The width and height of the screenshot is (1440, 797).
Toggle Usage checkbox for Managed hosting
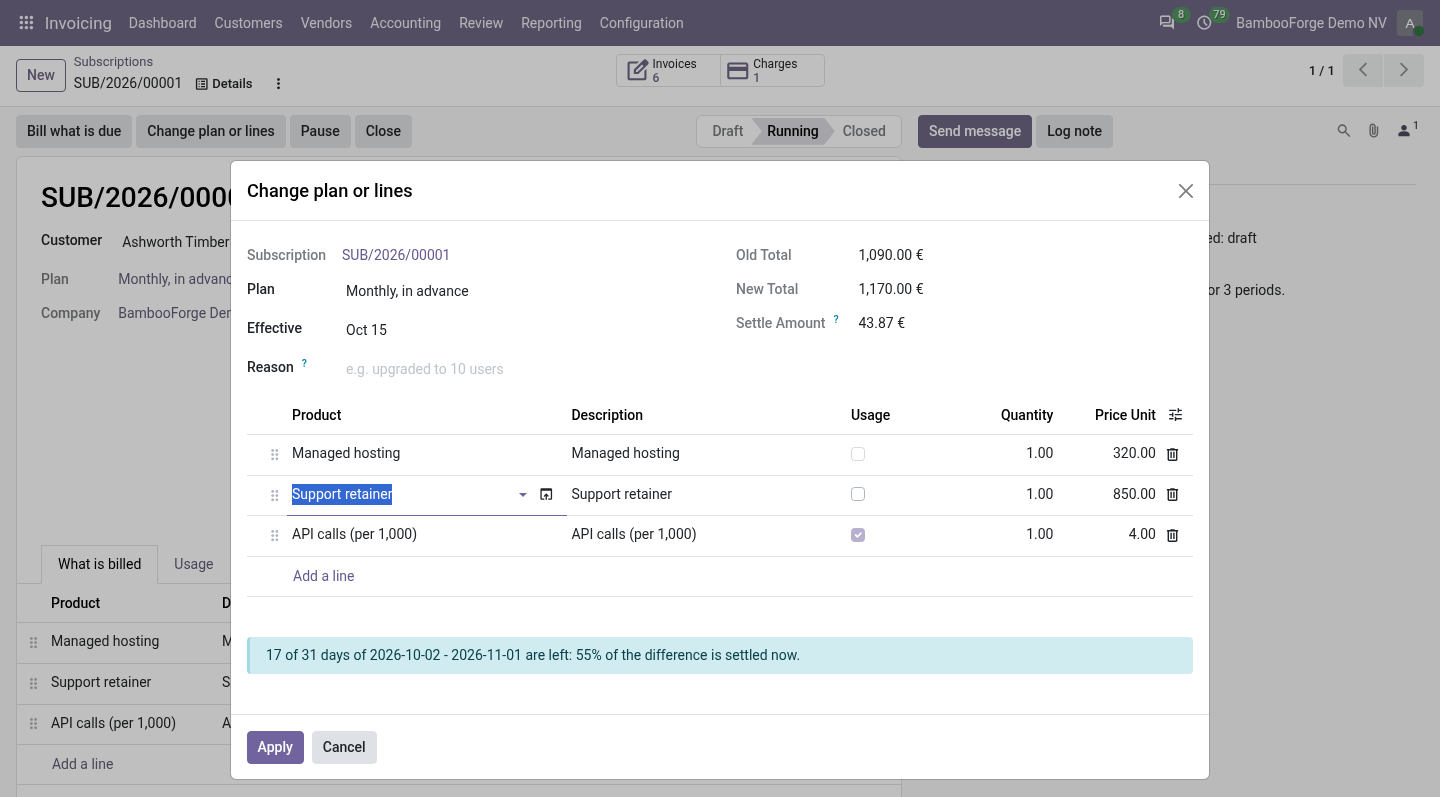pos(858,454)
